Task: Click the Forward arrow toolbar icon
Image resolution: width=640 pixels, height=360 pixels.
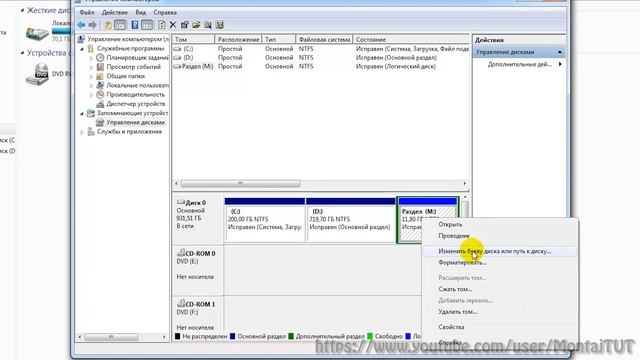Action: [93, 25]
